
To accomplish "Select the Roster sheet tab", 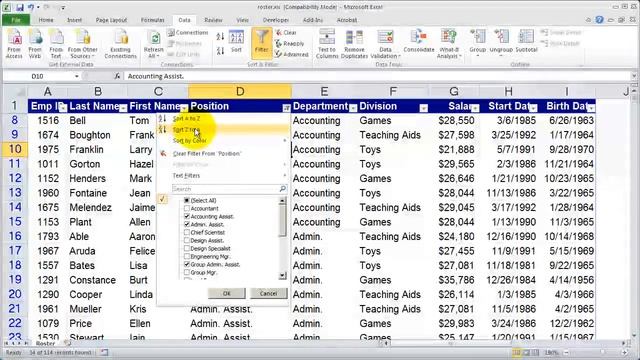I will click(45, 344).
